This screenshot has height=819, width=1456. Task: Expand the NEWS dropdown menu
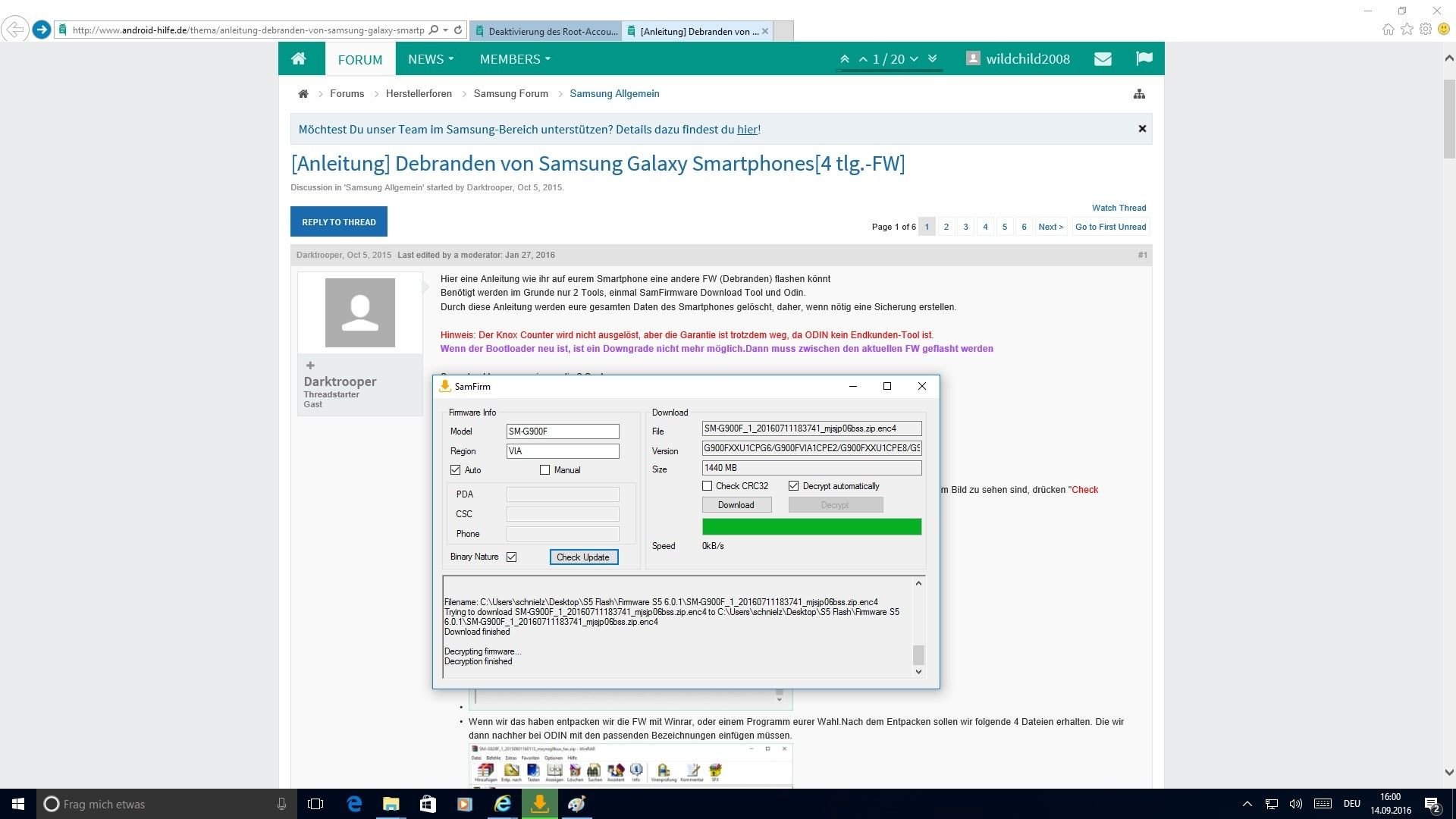(431, 59)
